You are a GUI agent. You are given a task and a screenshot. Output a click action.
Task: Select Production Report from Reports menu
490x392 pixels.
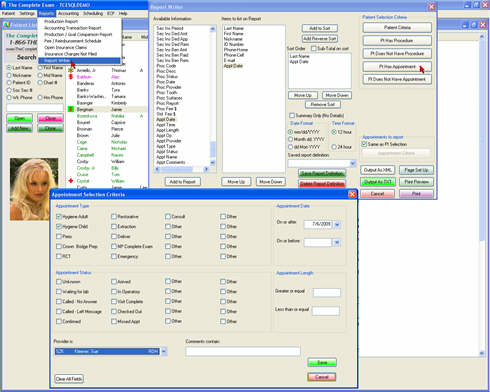click(x=61, y=21)
